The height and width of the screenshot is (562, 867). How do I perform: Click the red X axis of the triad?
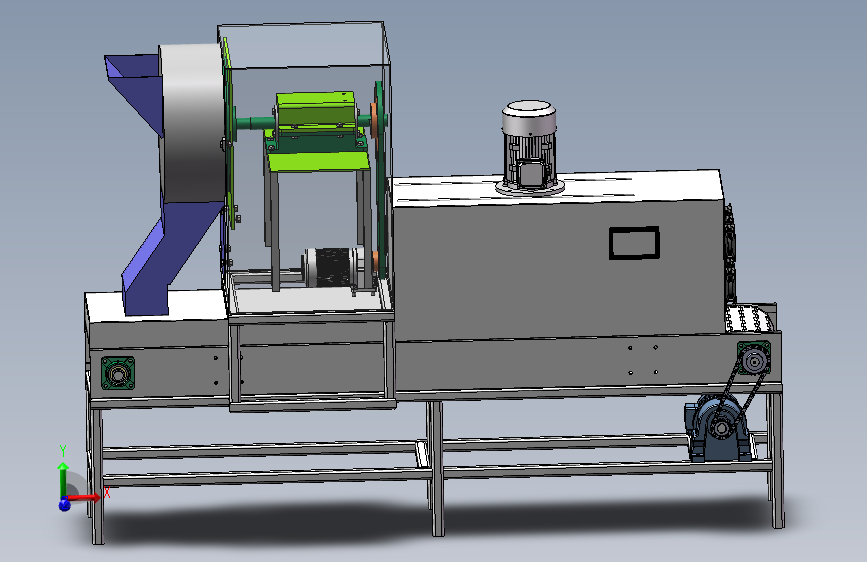[86, 497]
